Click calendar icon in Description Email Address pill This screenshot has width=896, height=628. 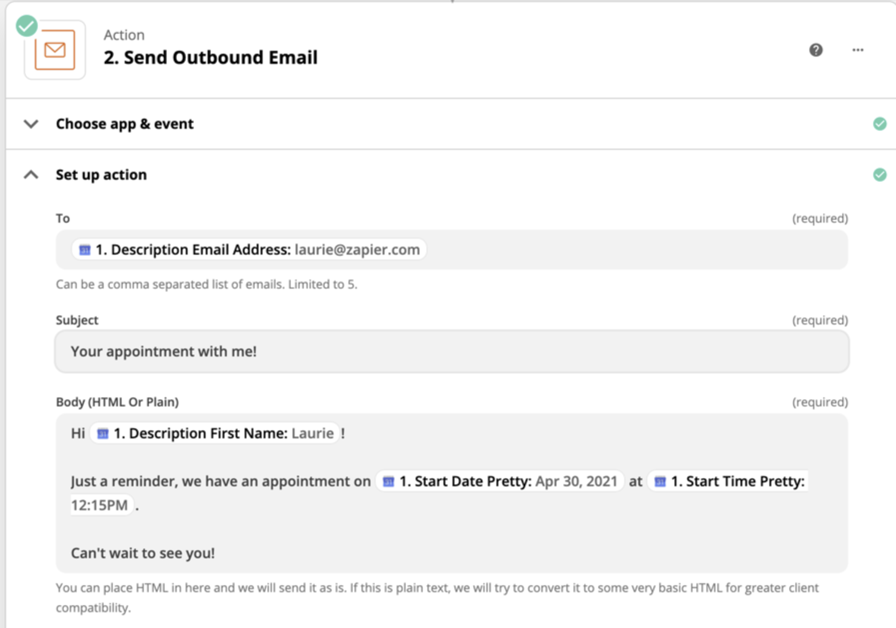pyautogui.click(x=85, y=250)
